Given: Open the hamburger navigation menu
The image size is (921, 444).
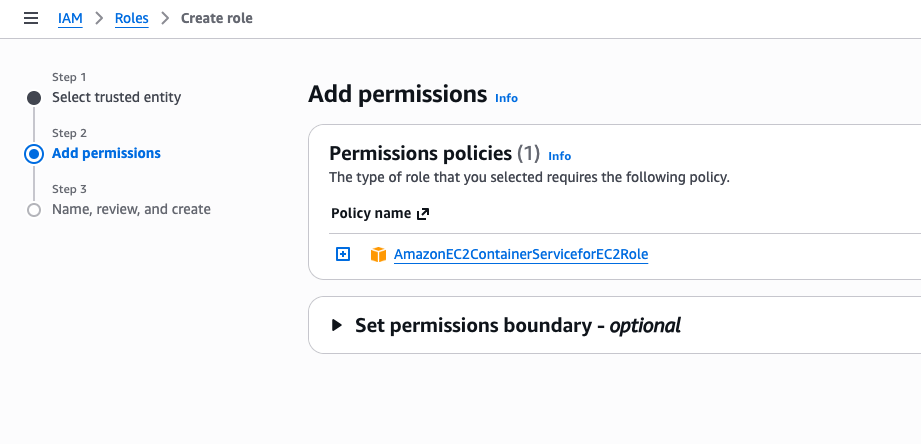Looking at the screenshot, I should [x=31, y=18].
